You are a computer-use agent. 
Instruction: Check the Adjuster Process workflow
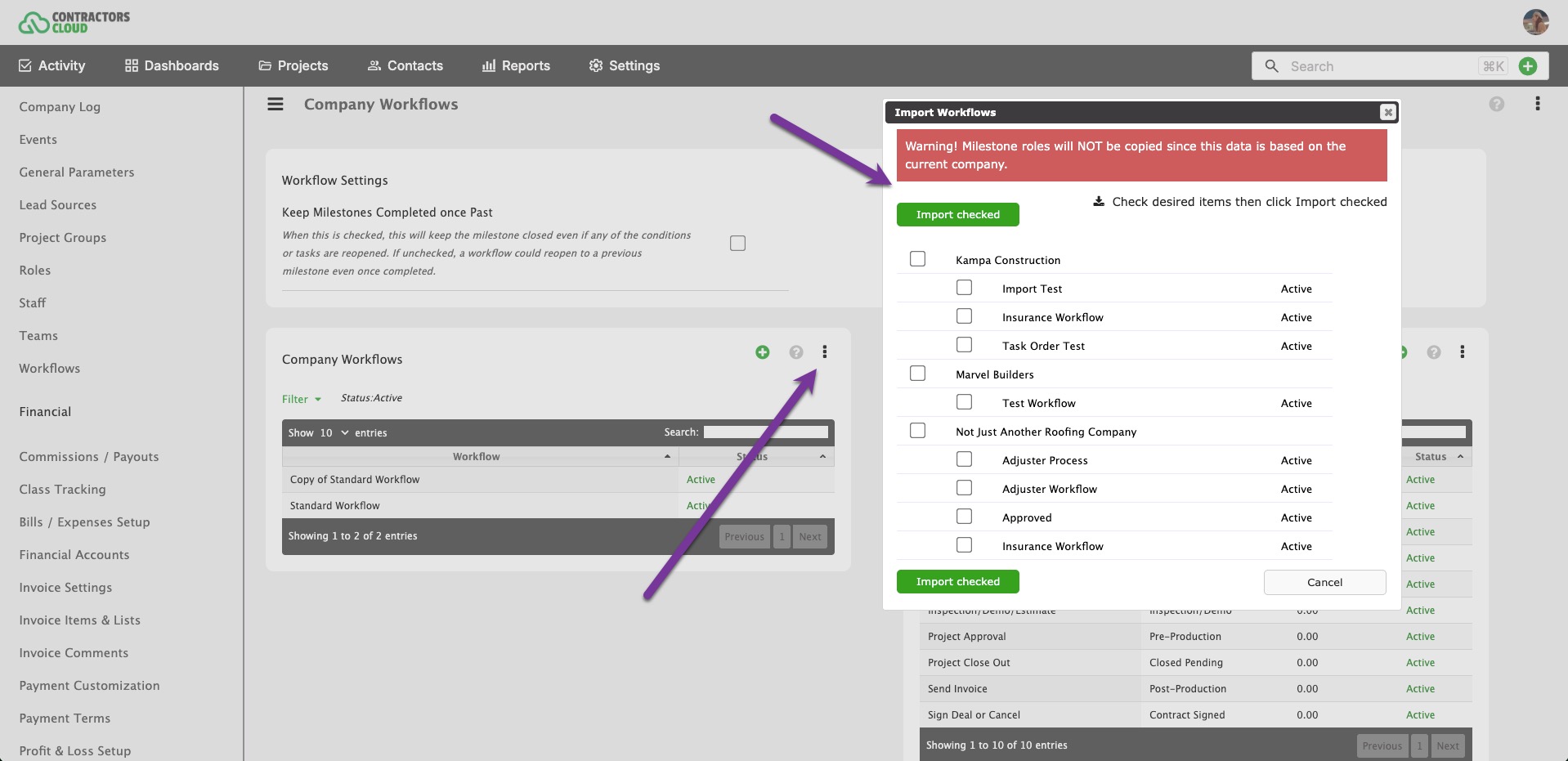(x=964, y=459)
